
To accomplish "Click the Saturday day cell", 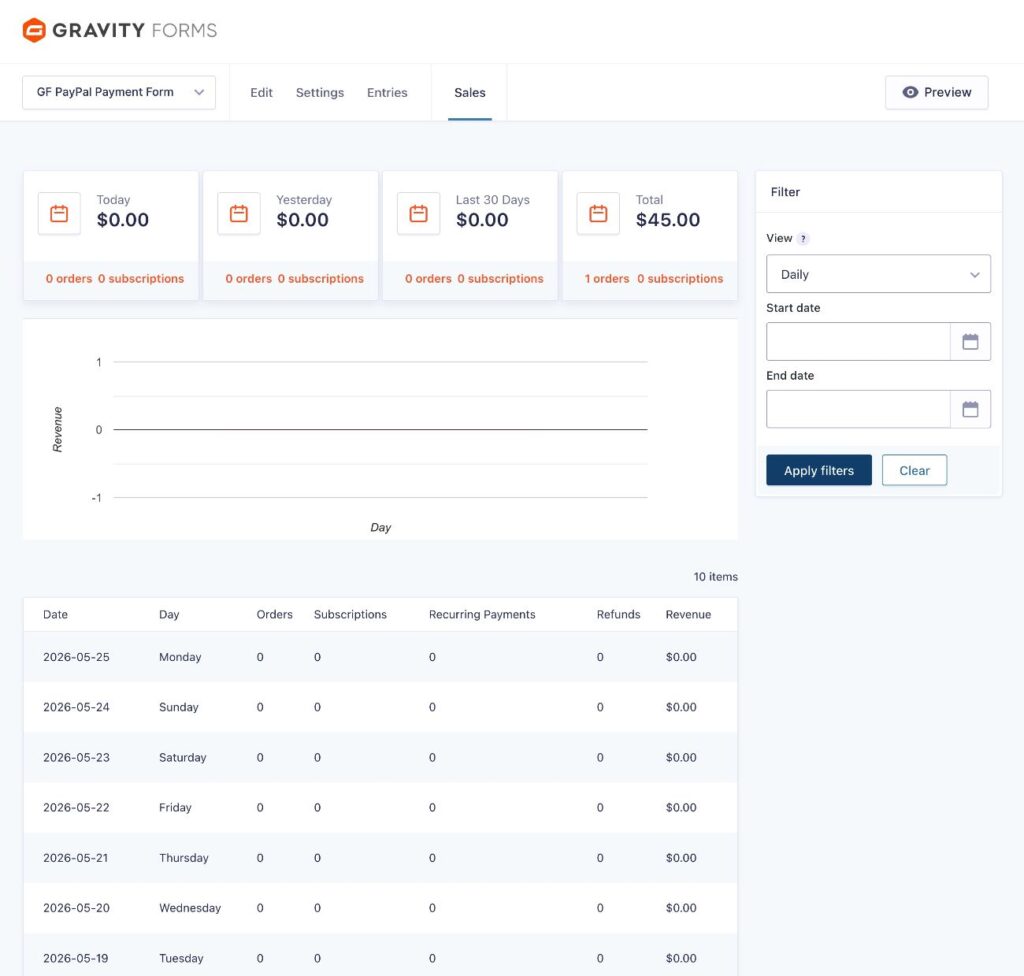I will click(183, 758).
